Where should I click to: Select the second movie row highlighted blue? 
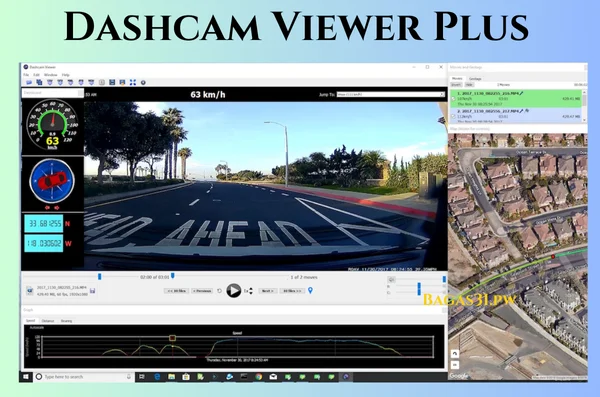[516, 116]
